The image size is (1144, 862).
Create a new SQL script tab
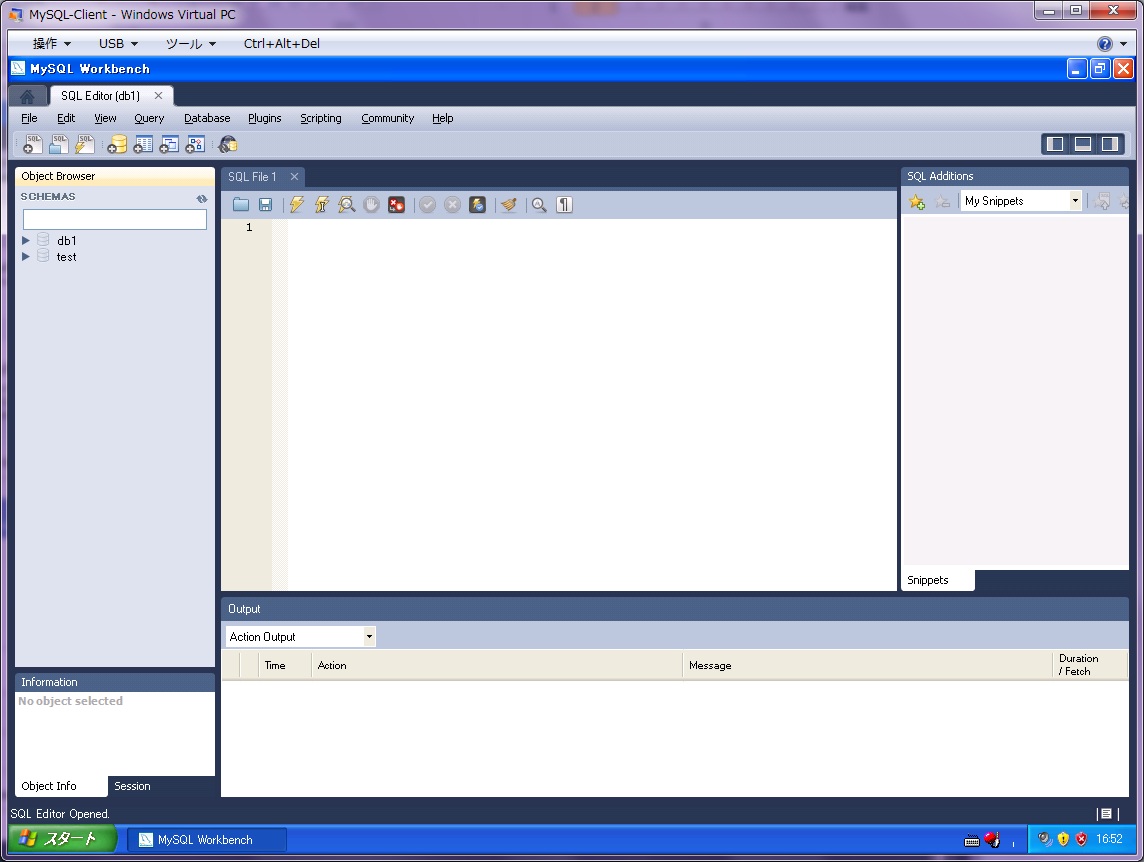pos(33,144)
